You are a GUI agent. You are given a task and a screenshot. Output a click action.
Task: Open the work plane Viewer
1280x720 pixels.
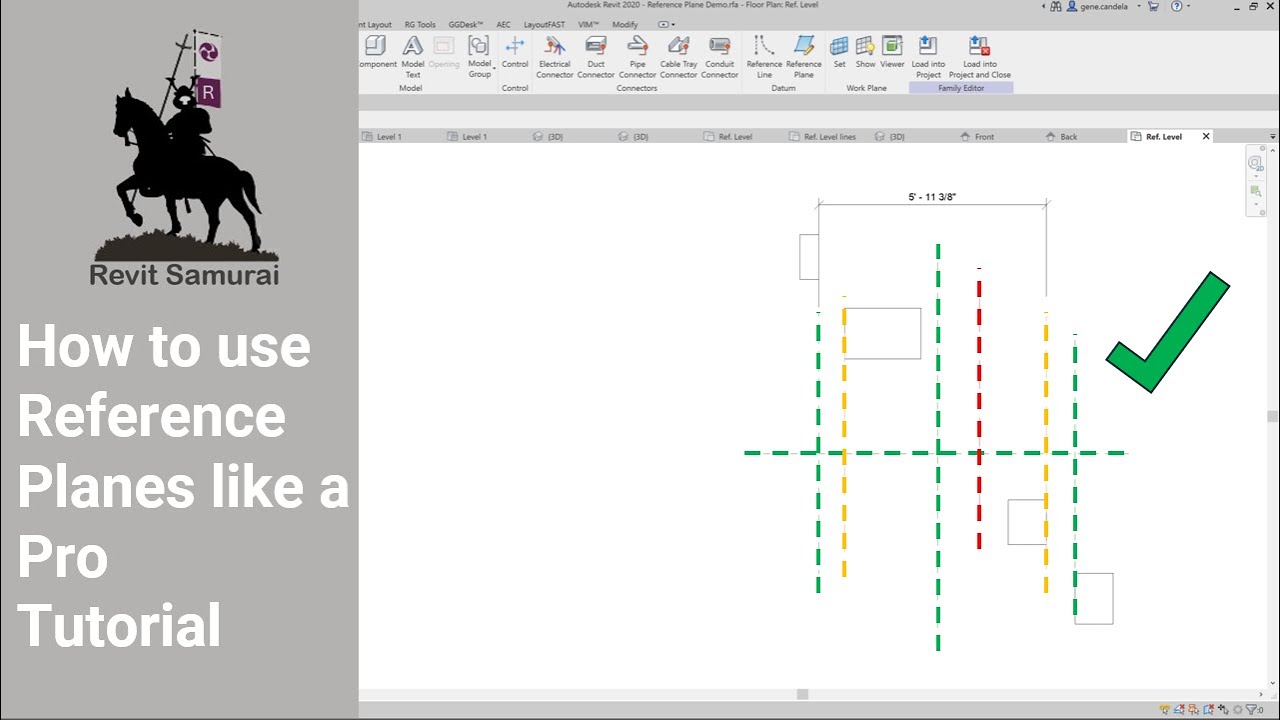[892, 51]
